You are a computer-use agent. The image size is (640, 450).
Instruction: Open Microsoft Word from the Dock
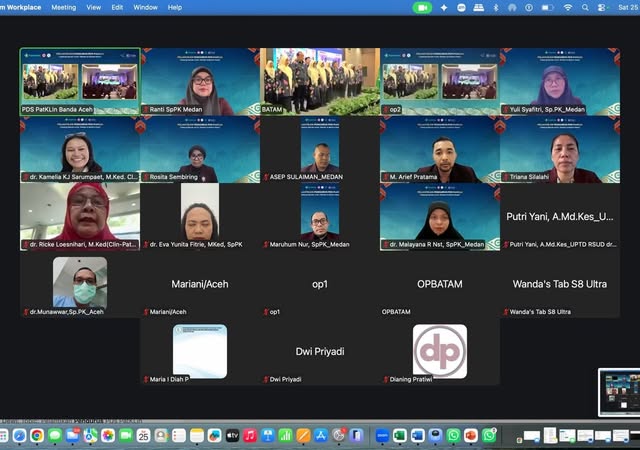(x=418, y=436)
